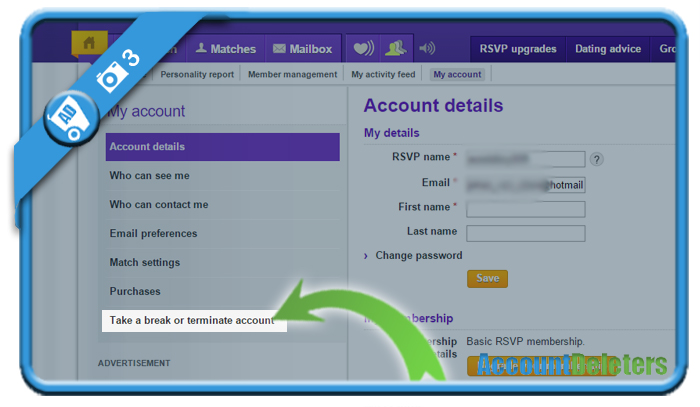The width and height of the screenshot is (700, 407).
Task: Click Take a break or terminate account
Action: [194, 320]
